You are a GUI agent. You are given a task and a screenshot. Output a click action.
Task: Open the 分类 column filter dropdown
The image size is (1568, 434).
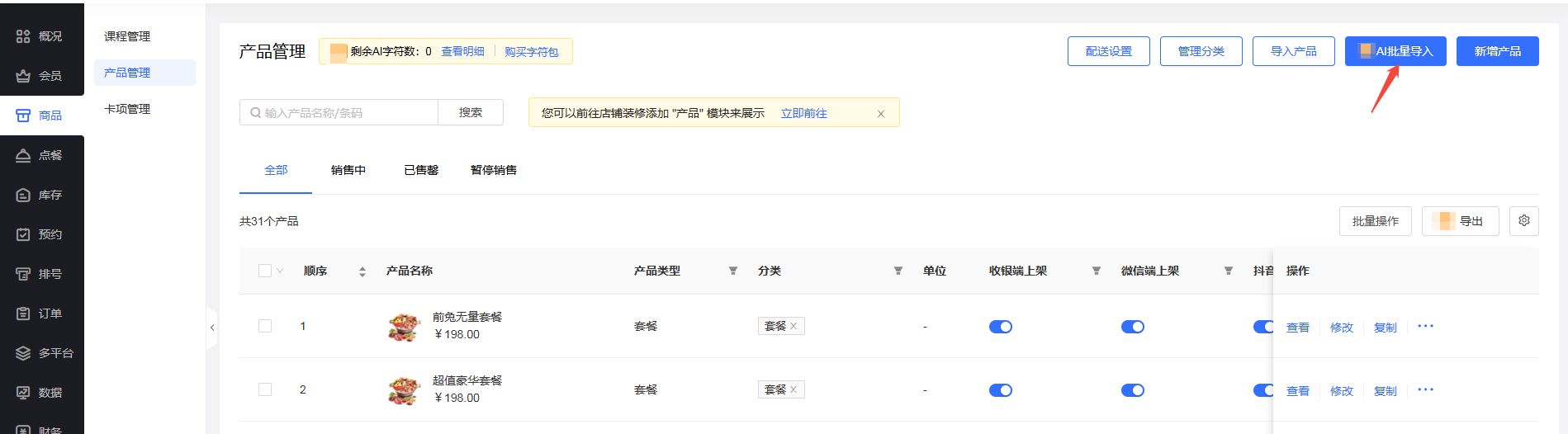coord(898,271)
